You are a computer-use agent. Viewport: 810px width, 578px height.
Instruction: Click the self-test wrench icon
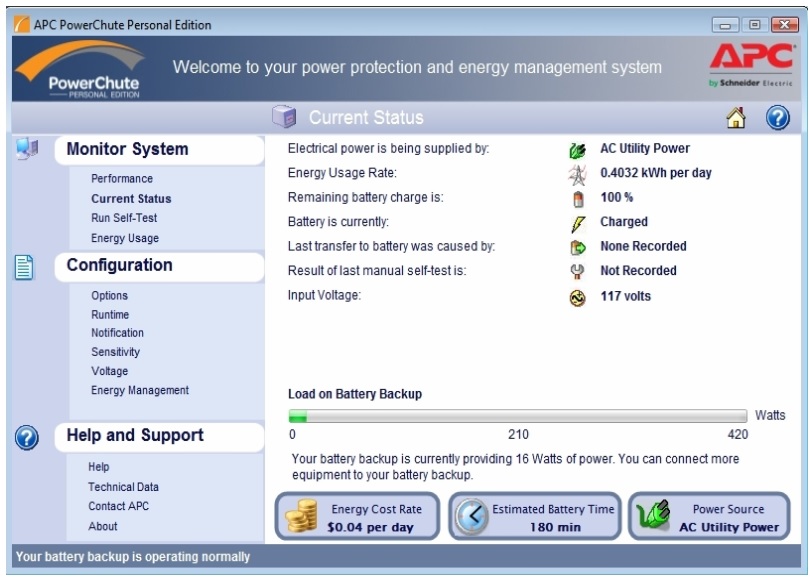577,272
